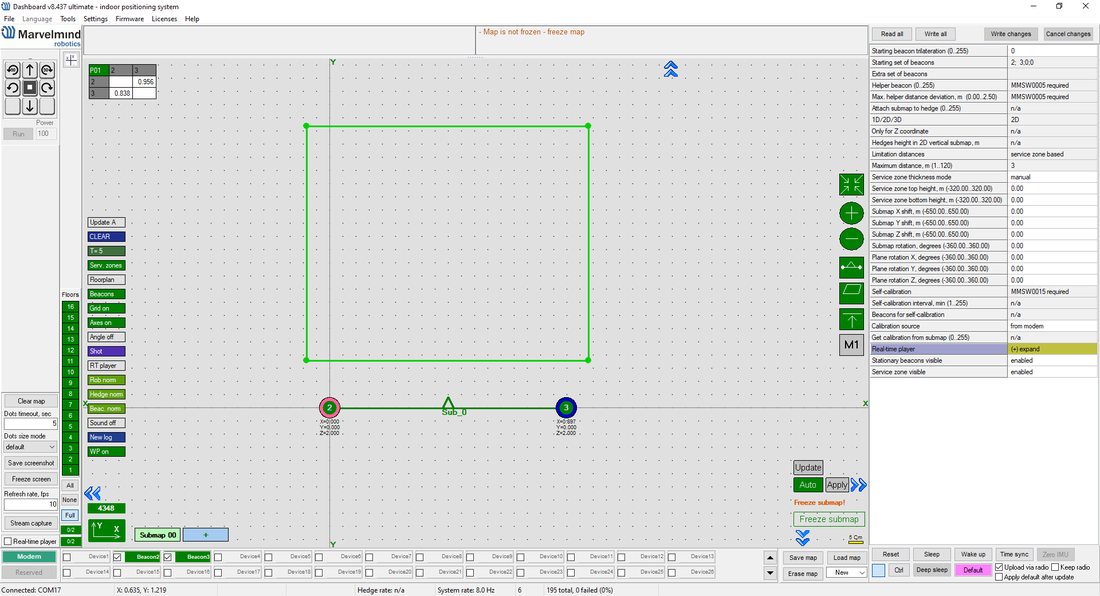Open the File menu
The width and height of the screenshot is (1100, 596).
9,19
